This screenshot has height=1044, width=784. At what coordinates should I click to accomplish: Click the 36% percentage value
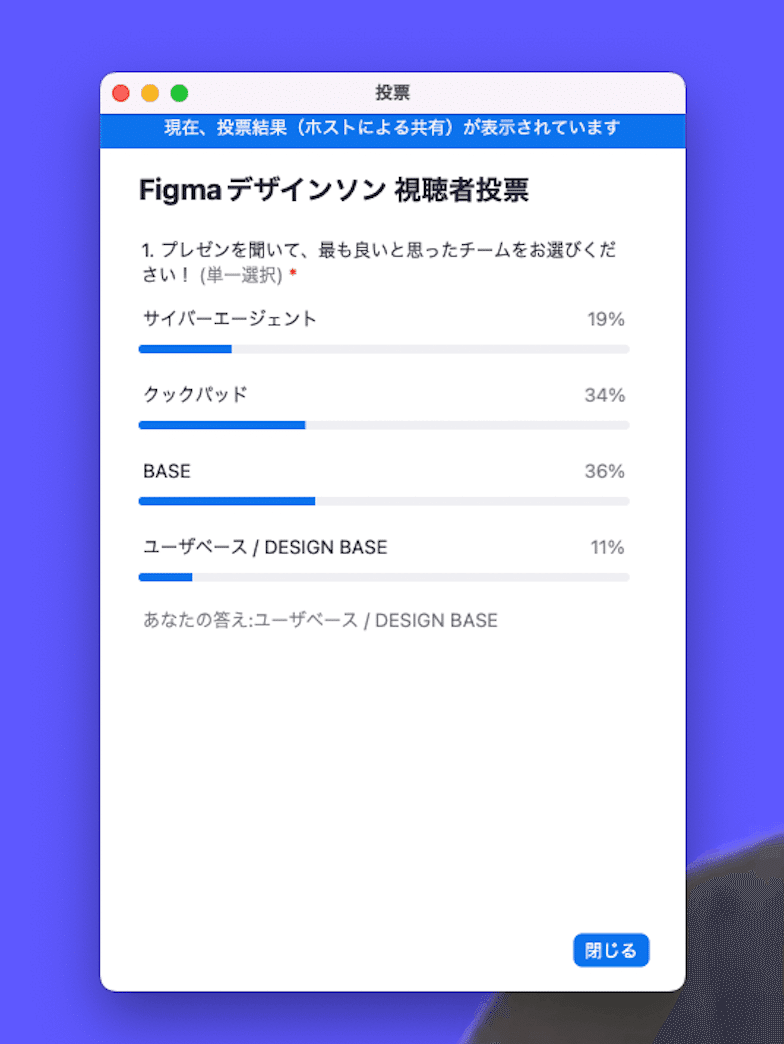604,471
